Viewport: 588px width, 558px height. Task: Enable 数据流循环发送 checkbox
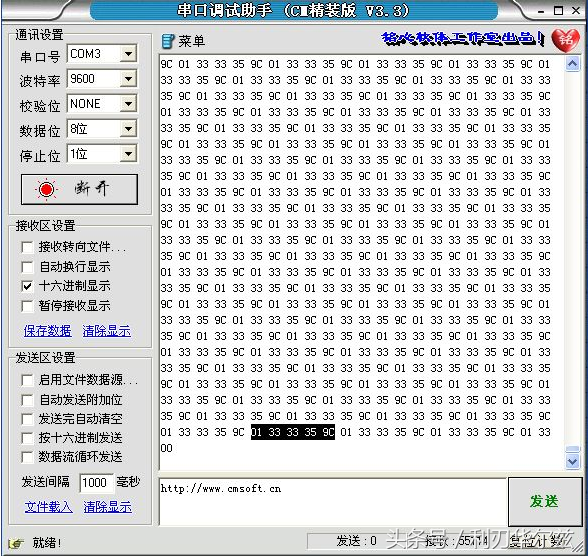point(27,457)
